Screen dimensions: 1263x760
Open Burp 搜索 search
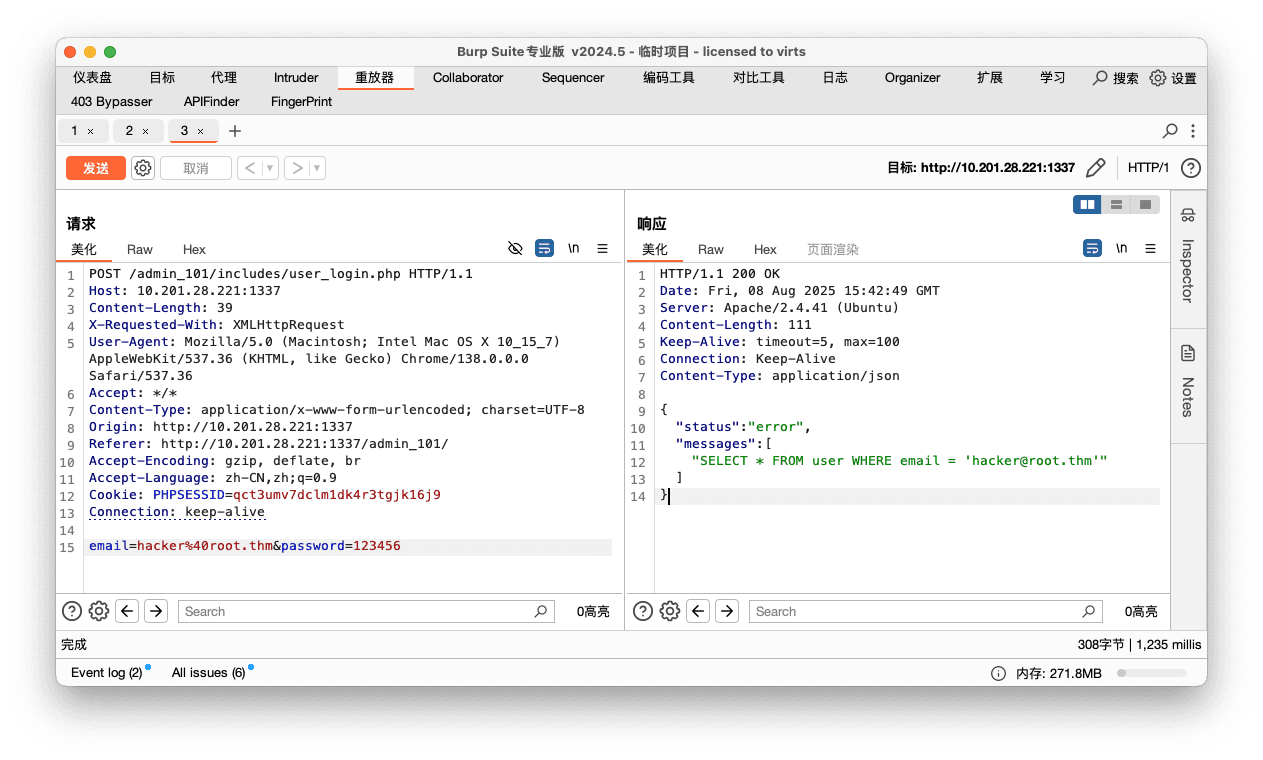(1116, 78)
